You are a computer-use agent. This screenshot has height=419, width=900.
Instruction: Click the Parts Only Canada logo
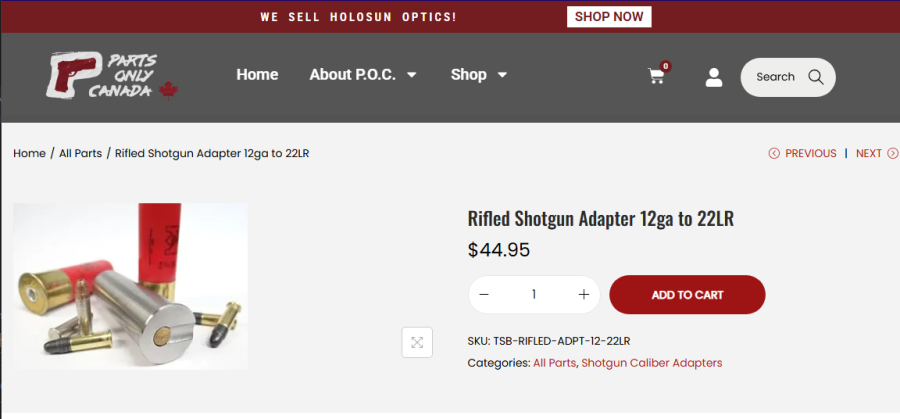[111, 76]
